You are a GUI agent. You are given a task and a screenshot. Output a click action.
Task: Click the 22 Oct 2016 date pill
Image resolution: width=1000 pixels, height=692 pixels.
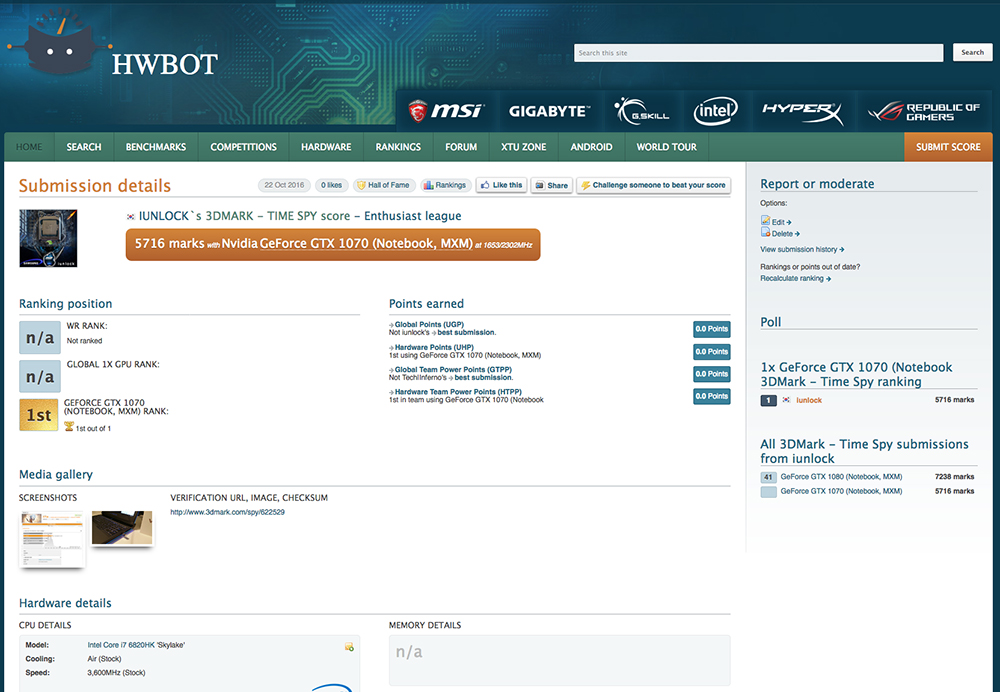click(x=284, y=185)
